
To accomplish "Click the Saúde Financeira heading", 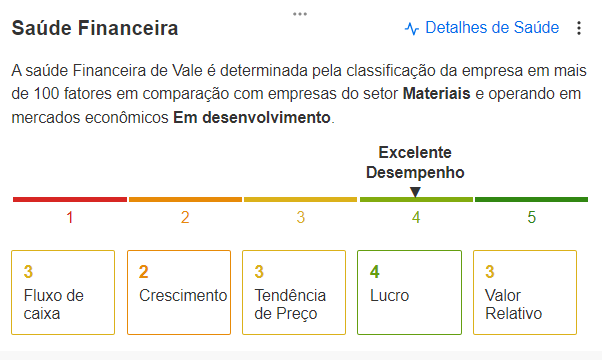I will pyautogui.click(x=95, y=28).
